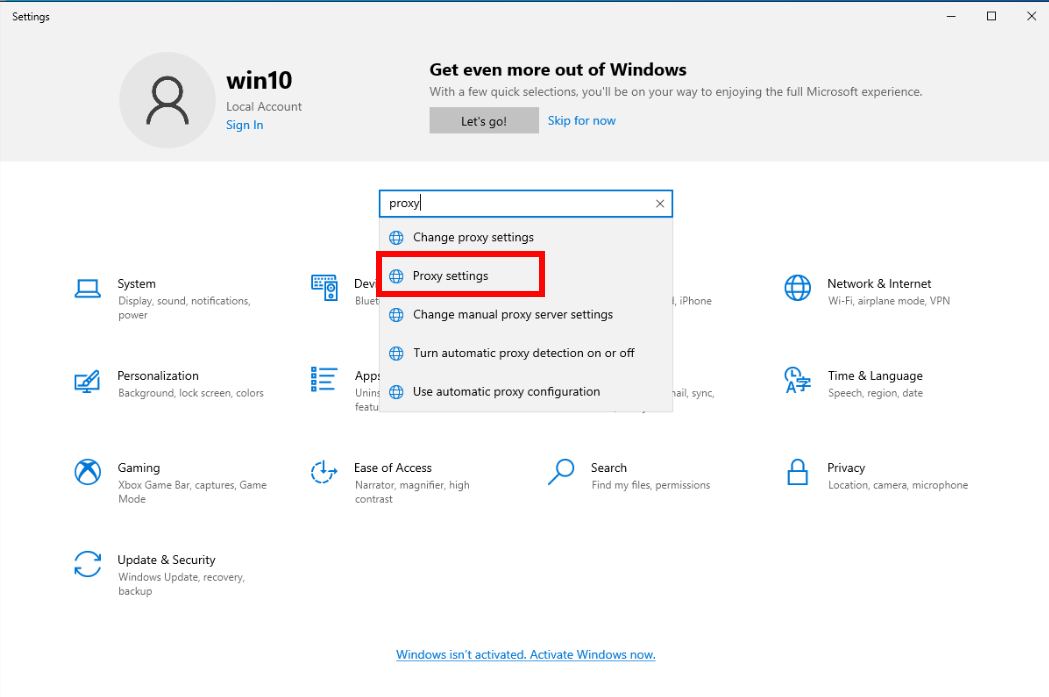
Task: Click the Local Account label
Action: tap(264, 106)
